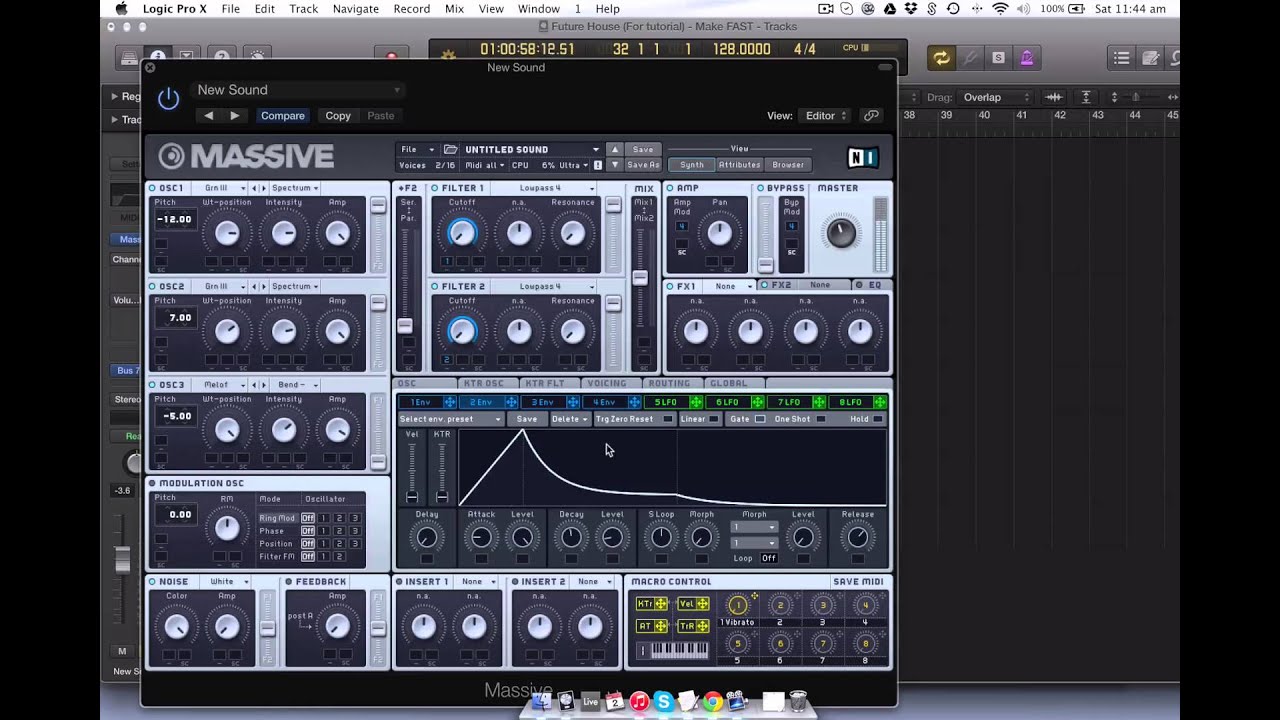Load next plug-in setting with right arrow
The image size is (1280, 720).
tap(235, 115)
